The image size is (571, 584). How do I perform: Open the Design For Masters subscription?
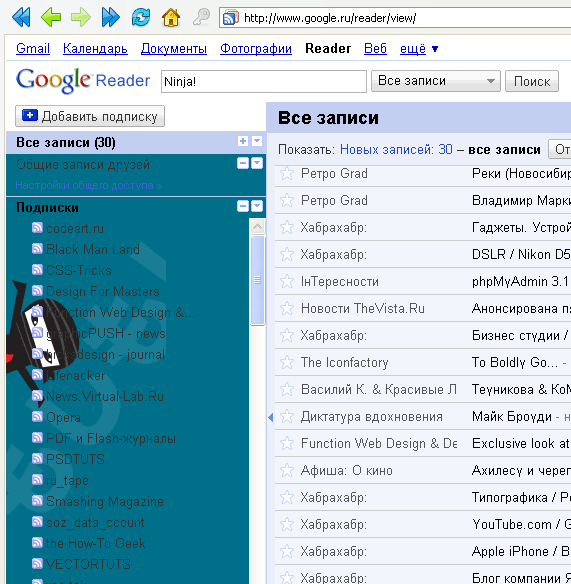coord(102,291)
